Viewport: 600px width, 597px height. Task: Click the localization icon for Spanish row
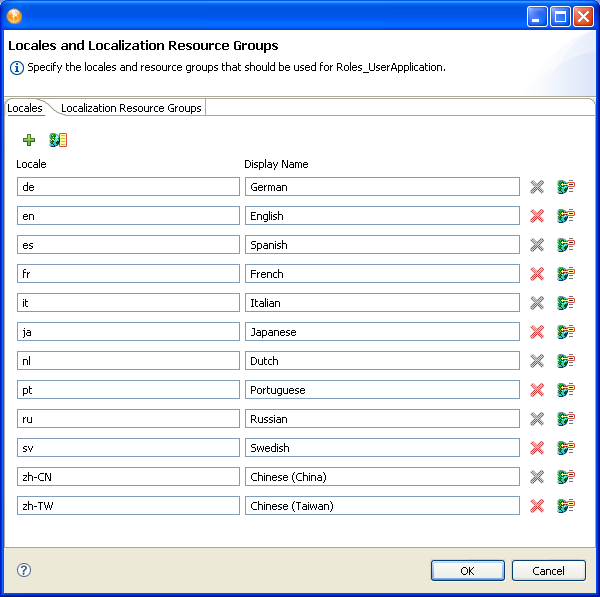tap(566, 245)
